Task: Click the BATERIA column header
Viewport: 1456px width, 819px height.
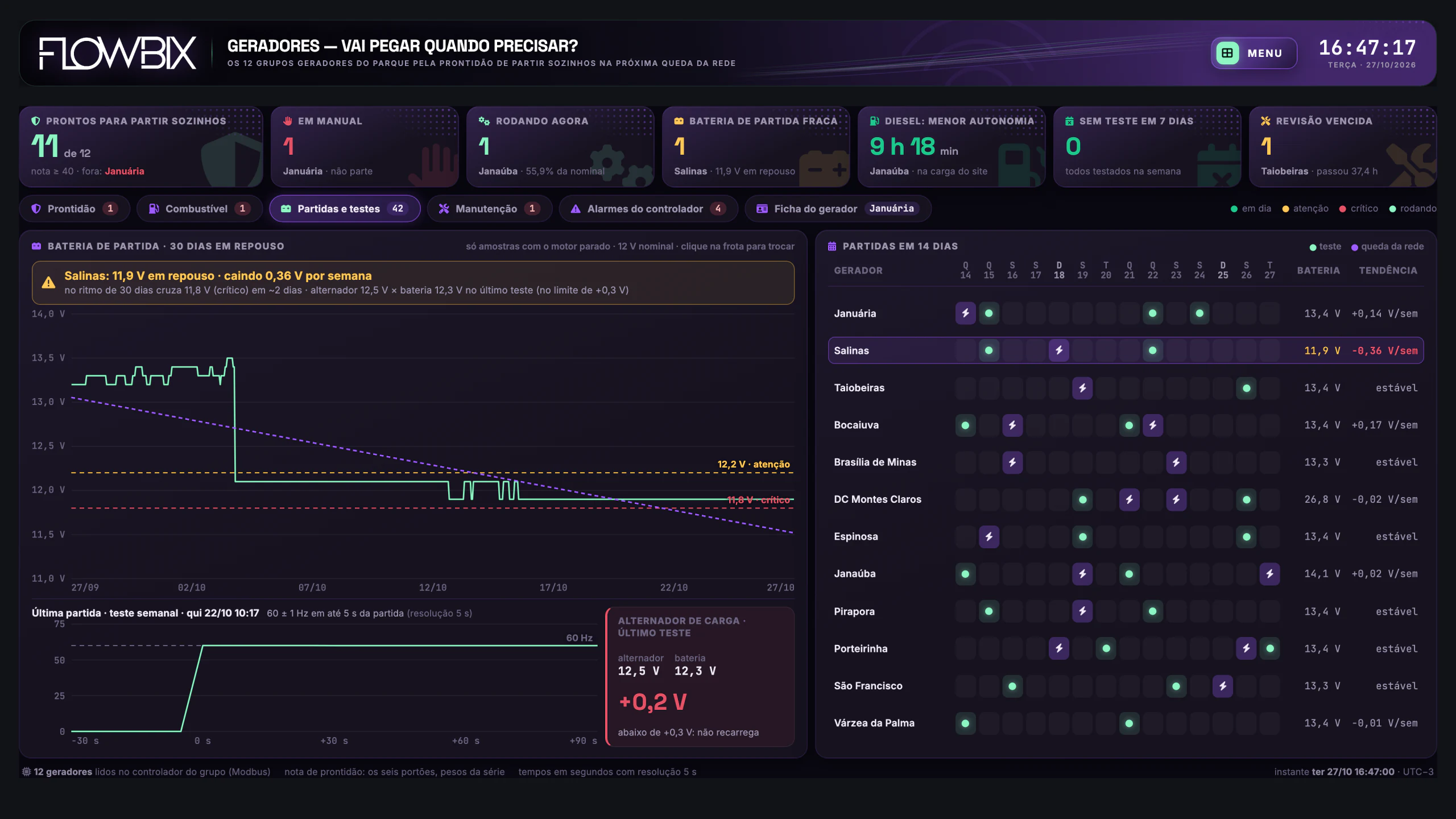Action: tap(1318, 271)
